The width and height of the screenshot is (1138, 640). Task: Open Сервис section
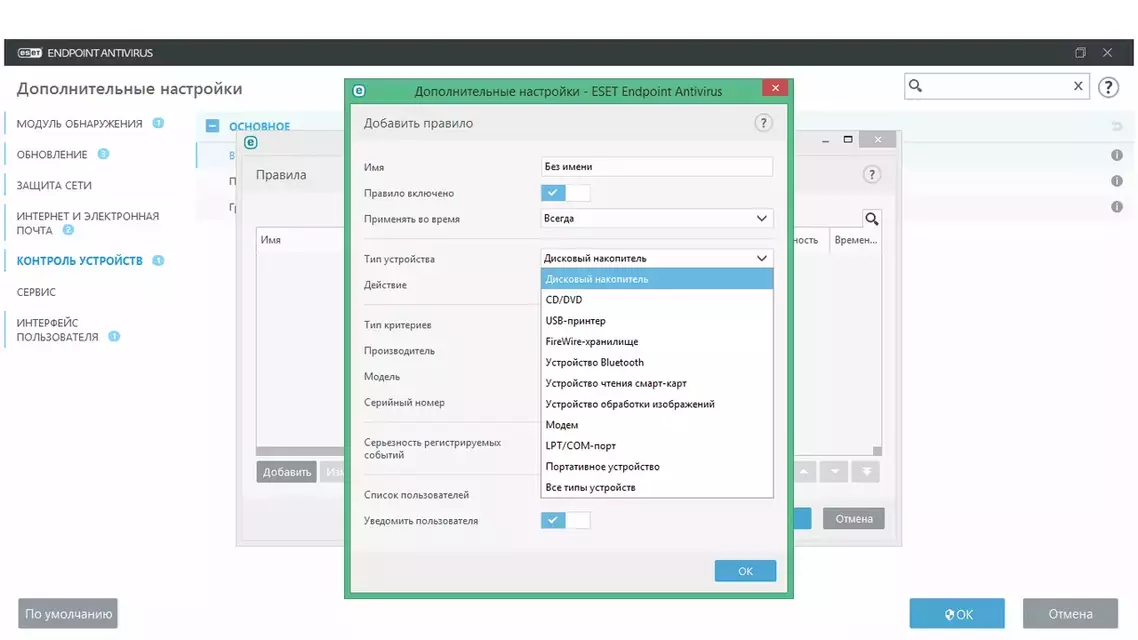click(36, 292)
